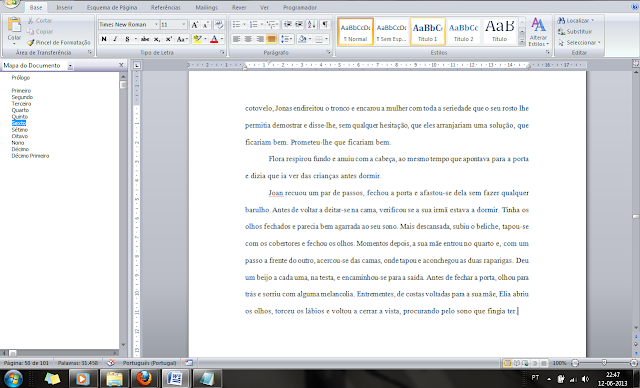The image size is (640, 388).
Task: Apply the Sem Esp... style
Action: click(391, 31)
